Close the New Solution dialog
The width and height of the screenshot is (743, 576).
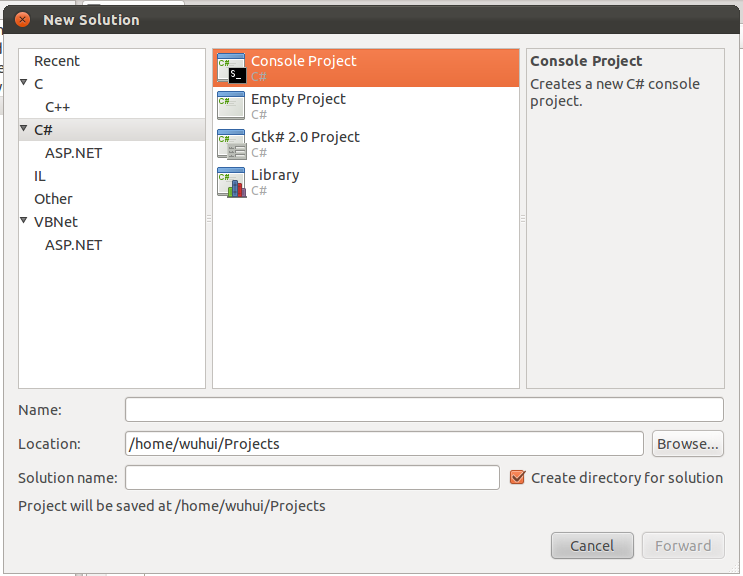pos(22,19)
